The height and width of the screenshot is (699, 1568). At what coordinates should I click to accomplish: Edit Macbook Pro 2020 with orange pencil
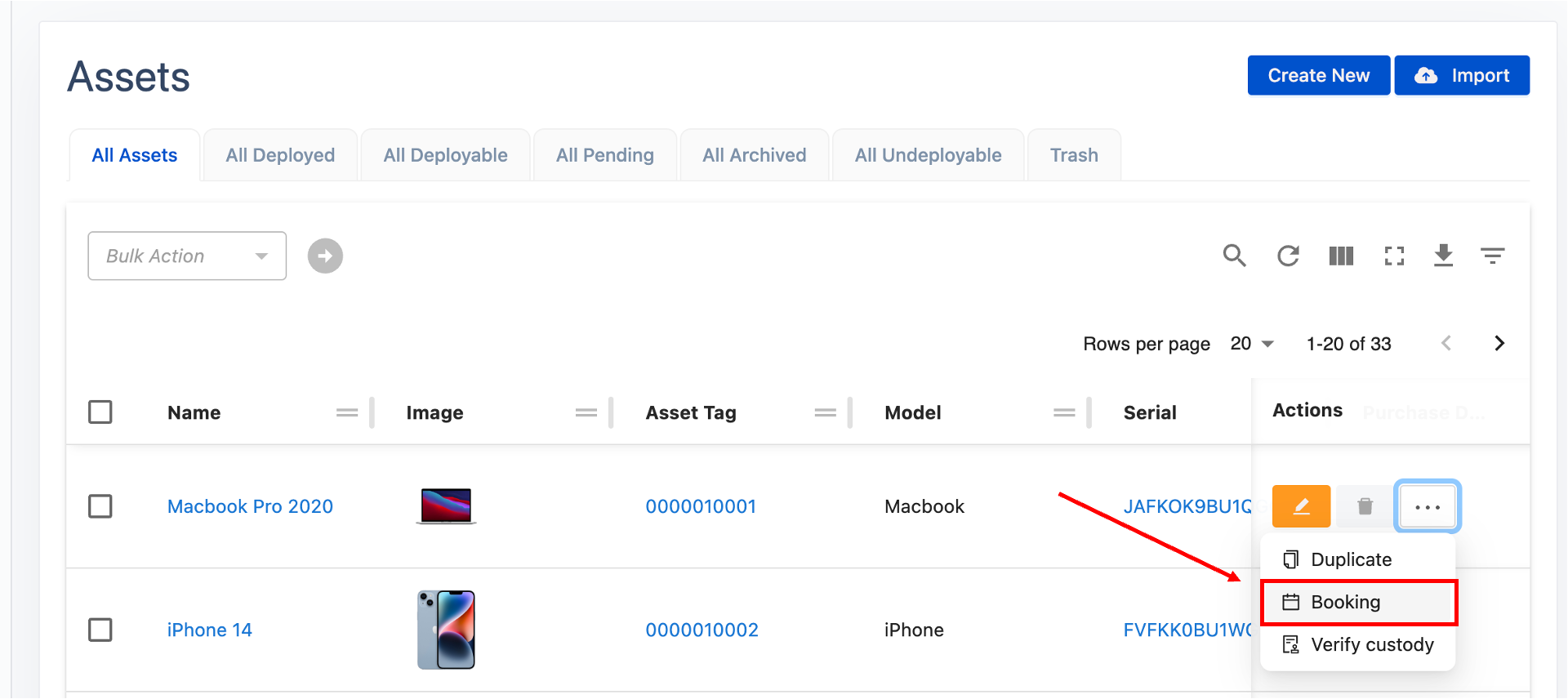point(1301,506)
